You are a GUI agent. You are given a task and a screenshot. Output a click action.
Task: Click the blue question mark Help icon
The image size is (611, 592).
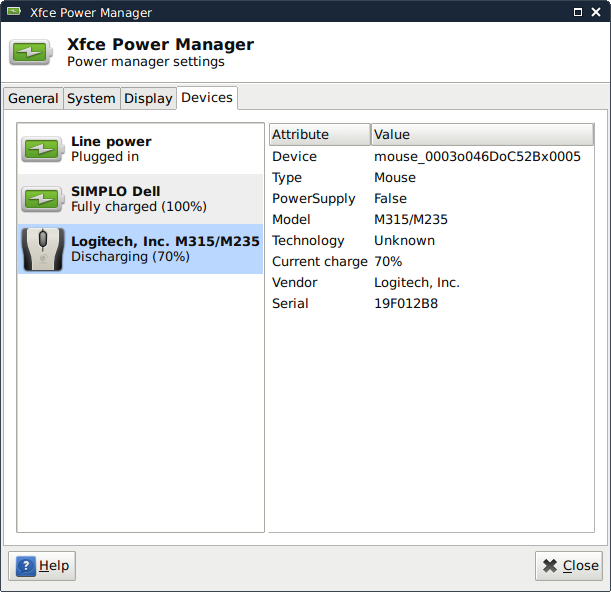(x=26, y=566)
